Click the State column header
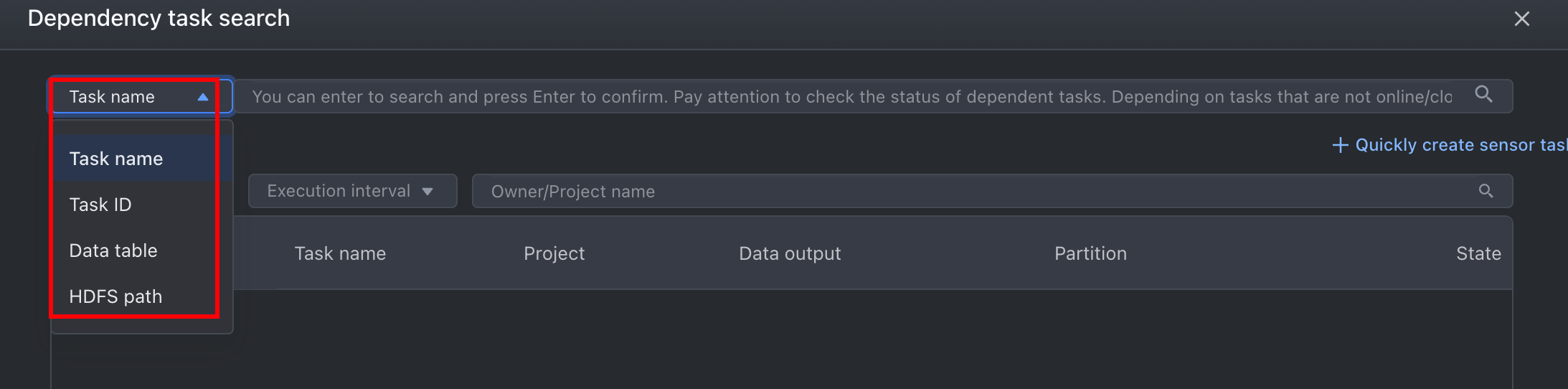 1478,253
